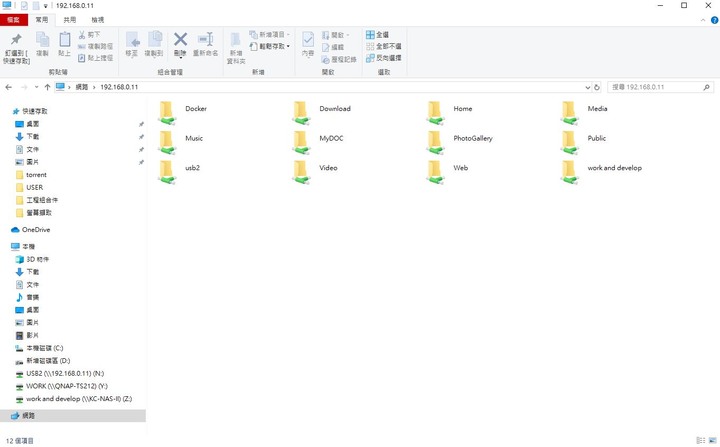Switch to large icons view in status bar
This screenshot has height=447, width=720.
pyautogui.click(x=712, y=441)
